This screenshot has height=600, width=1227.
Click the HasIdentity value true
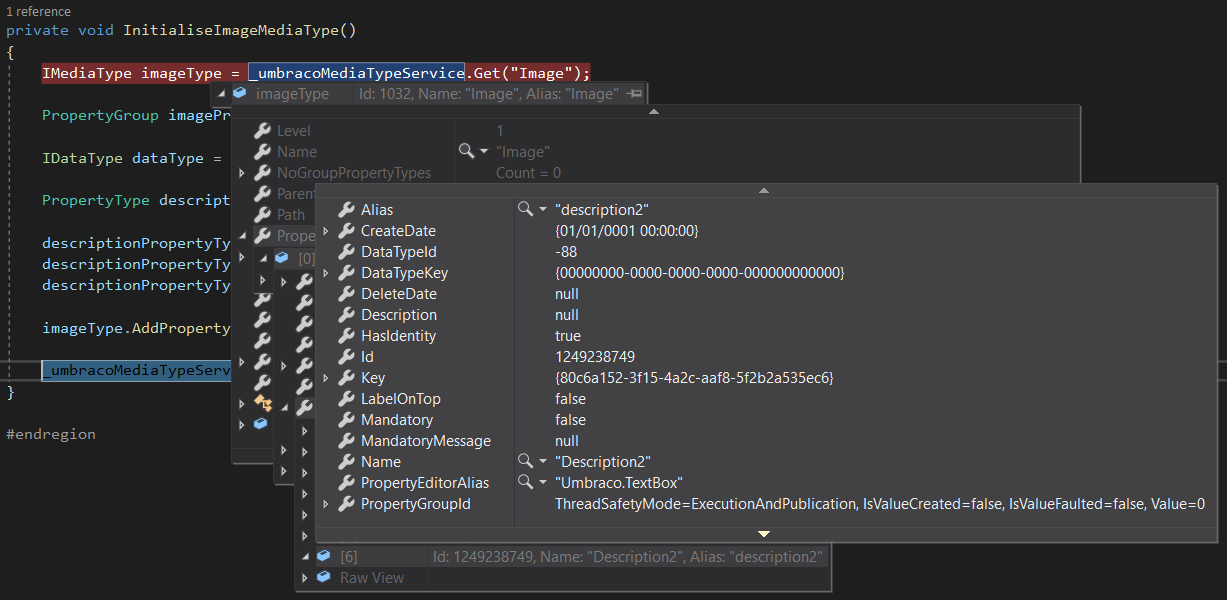point(568,336)
